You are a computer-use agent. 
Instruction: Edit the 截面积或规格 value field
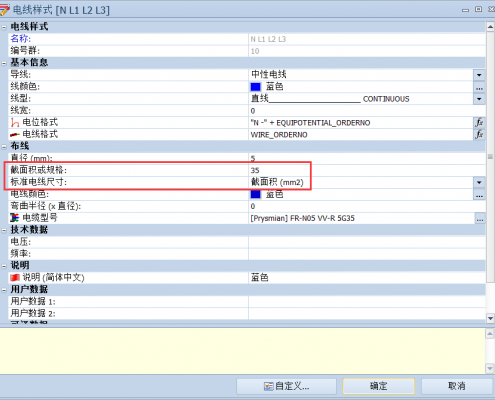366,170
